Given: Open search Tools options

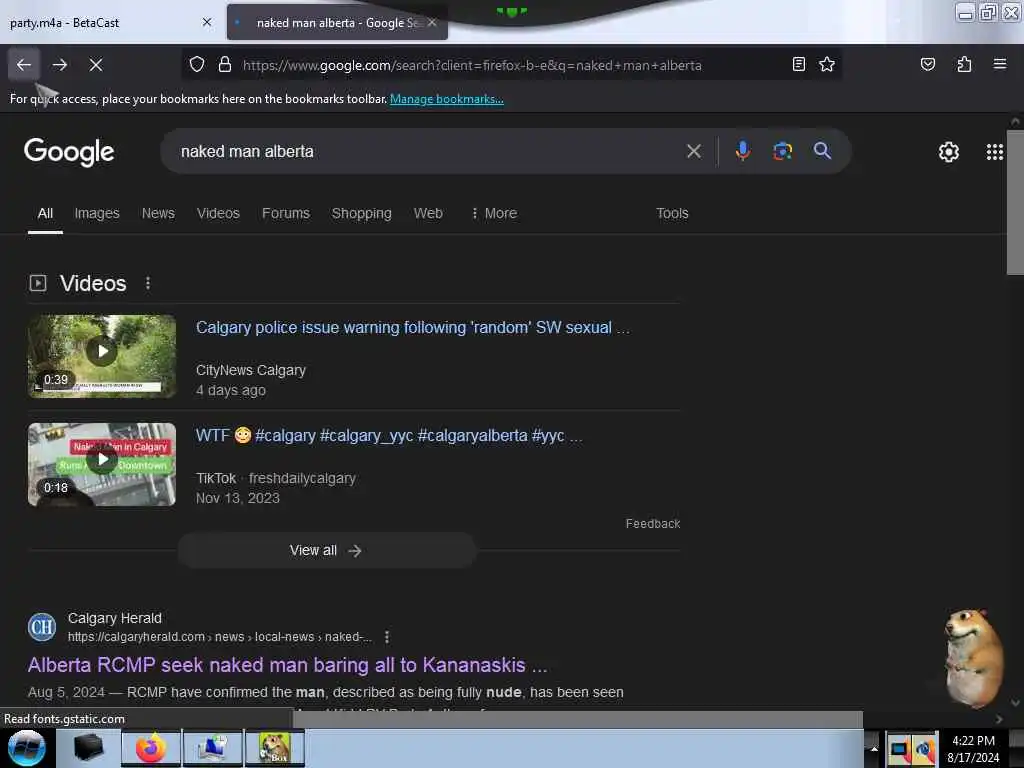Looking at the screenshot, I should point(672,214).
